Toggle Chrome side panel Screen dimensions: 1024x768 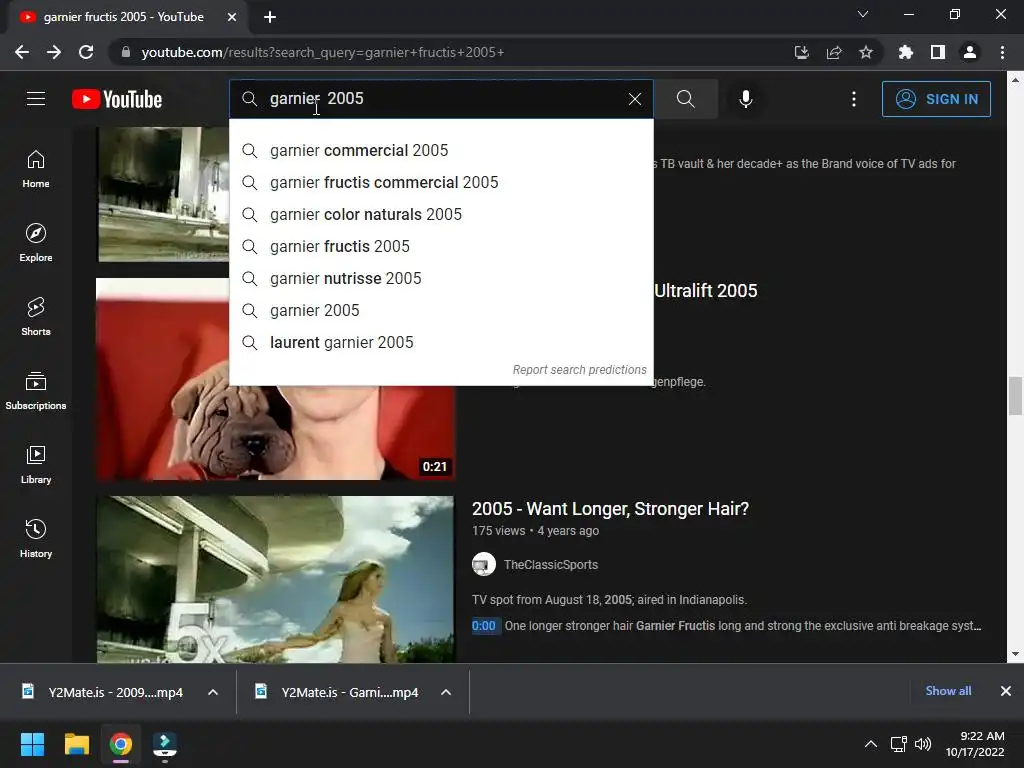tap(938, 52)
